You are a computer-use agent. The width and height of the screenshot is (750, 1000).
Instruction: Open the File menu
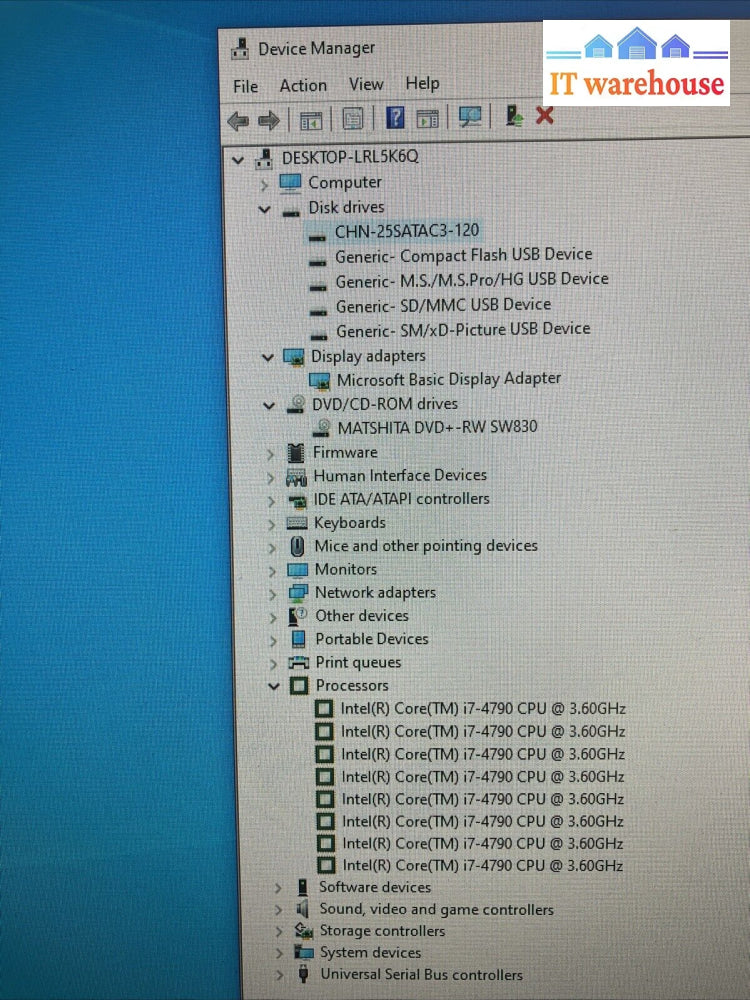[x=245, y=86]
